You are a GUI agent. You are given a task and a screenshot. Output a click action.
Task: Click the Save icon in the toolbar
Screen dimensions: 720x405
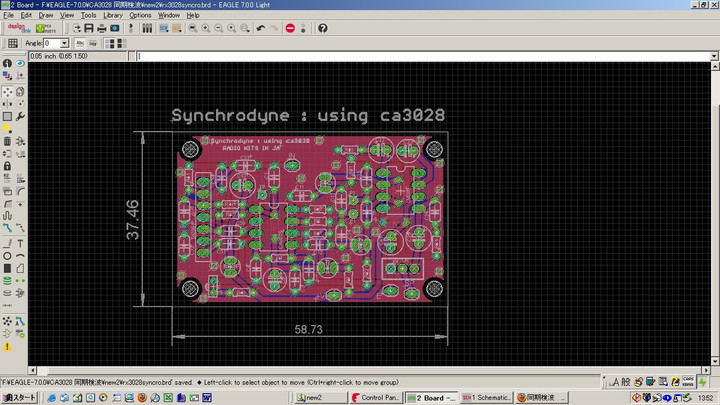(89, 28)
